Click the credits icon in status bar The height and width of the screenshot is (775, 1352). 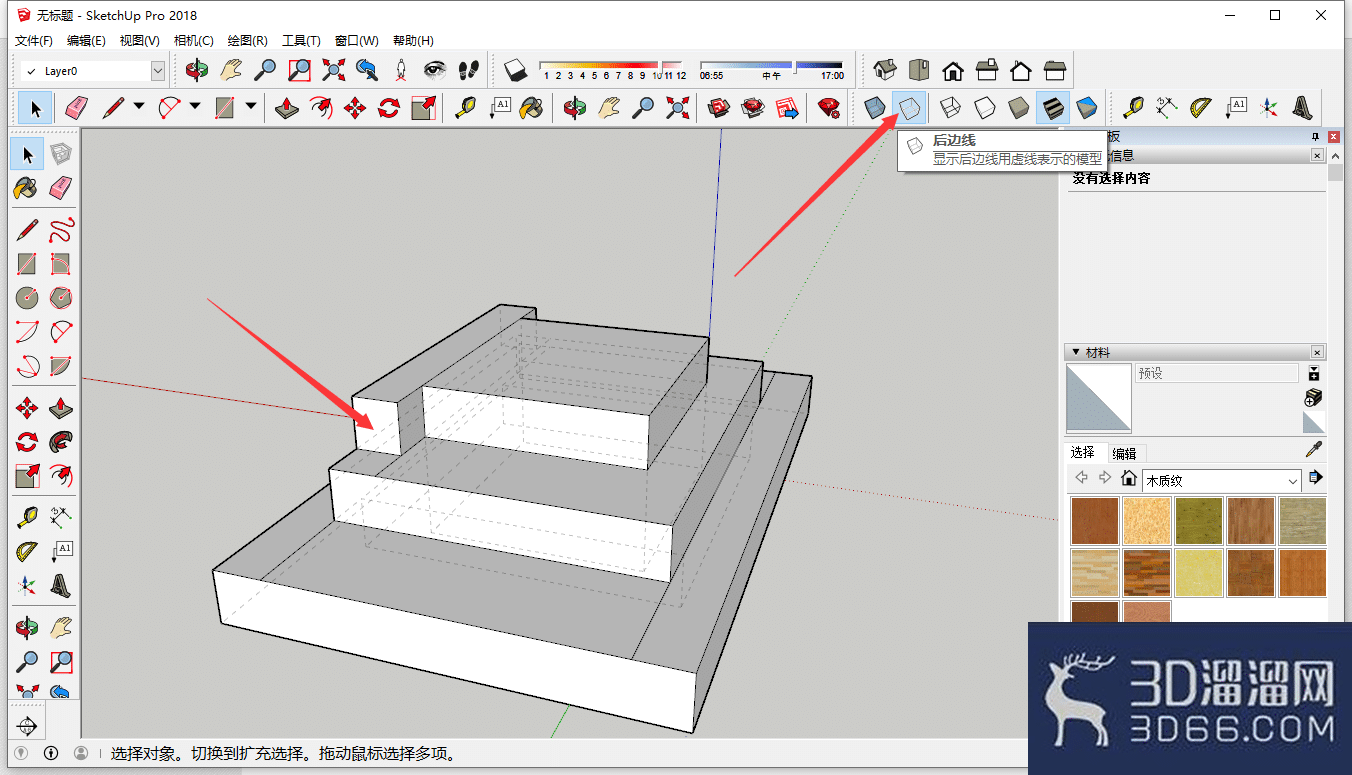coord(51,753)
